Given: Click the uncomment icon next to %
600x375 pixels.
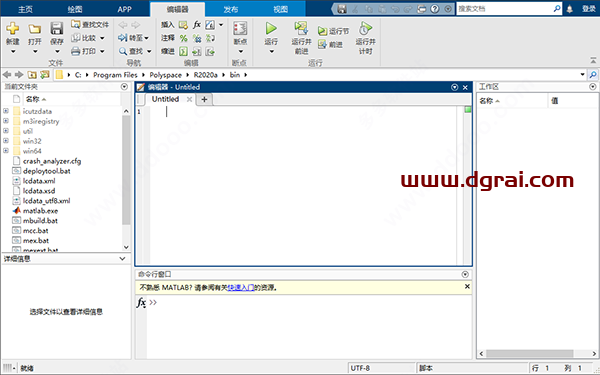Looking at the screenshot, I should pyautogui.click(x=197, y=38).
